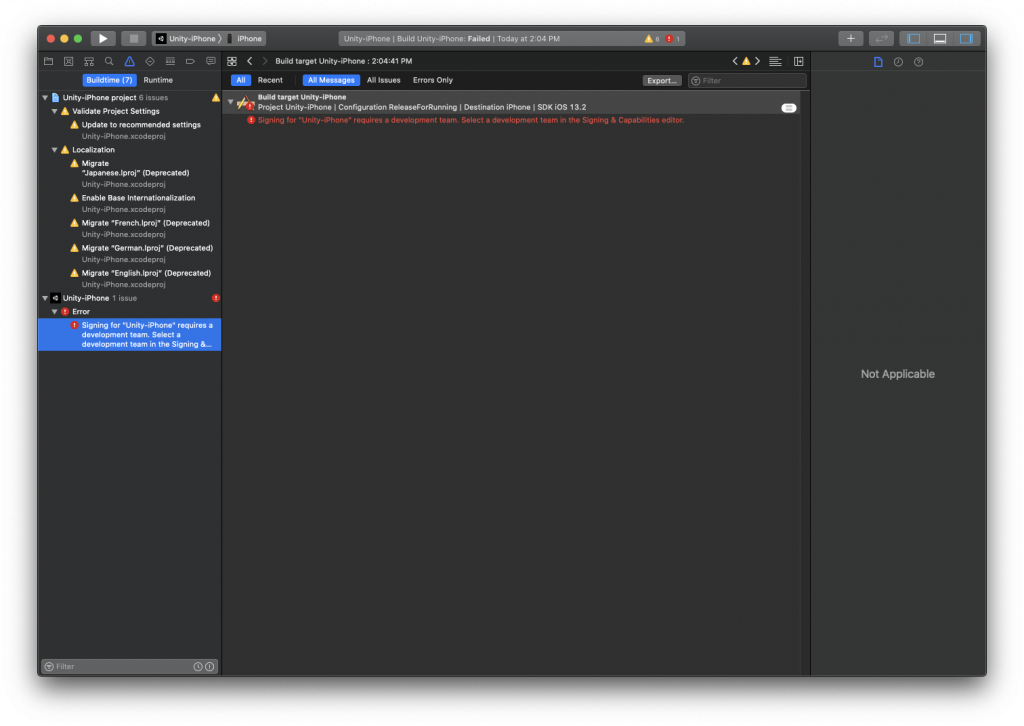Click the red error count icon in the toolbar
Viewport: 1024px width, 726px height.
[x=669, y=39]
